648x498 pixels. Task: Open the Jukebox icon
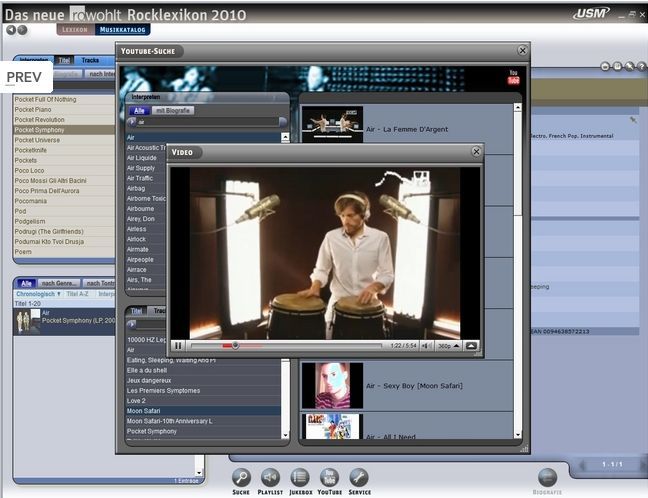(300, 478)
